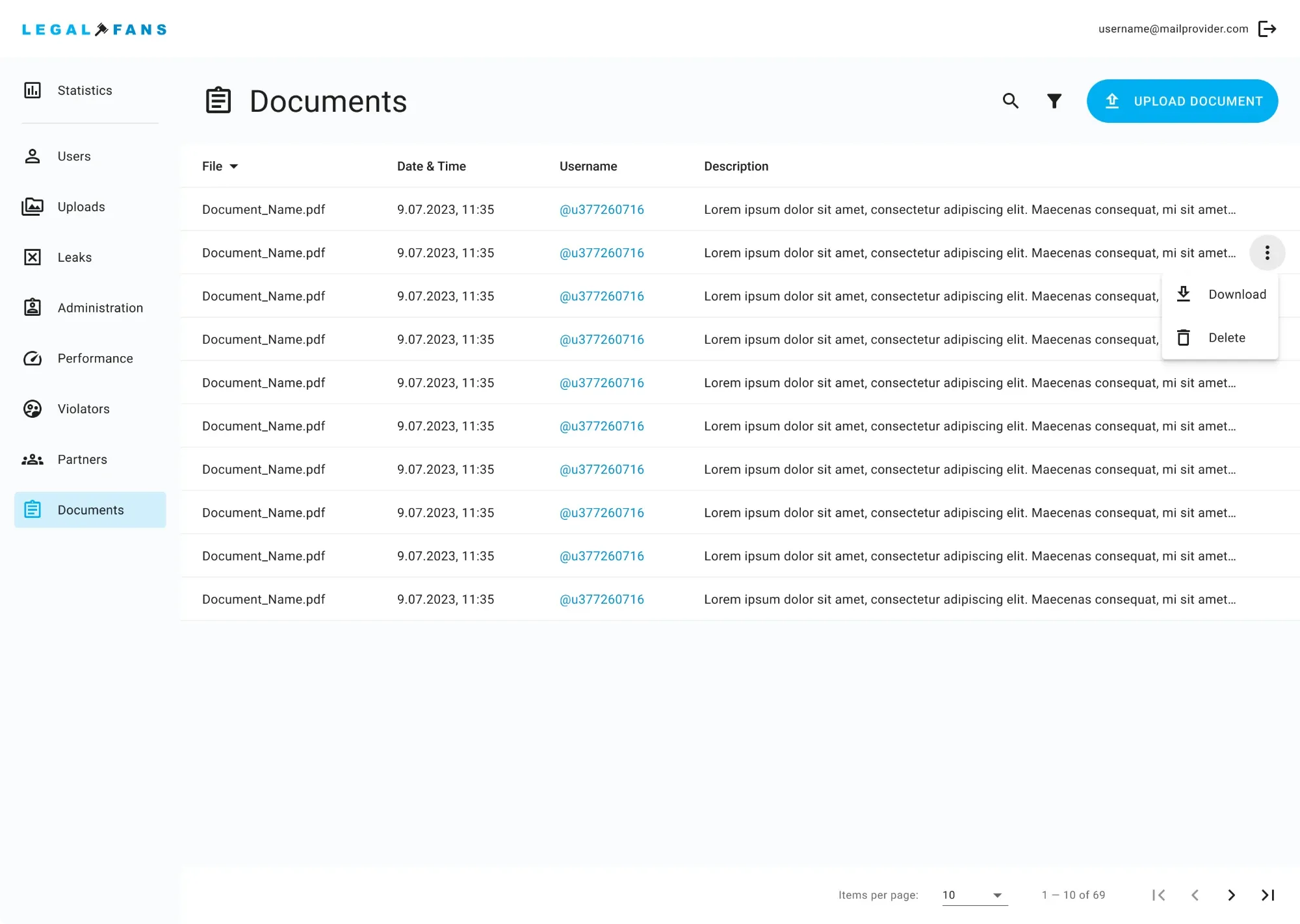Click the download arrow icon in popup menu
1300x924 pixels.
[1184, 294]
